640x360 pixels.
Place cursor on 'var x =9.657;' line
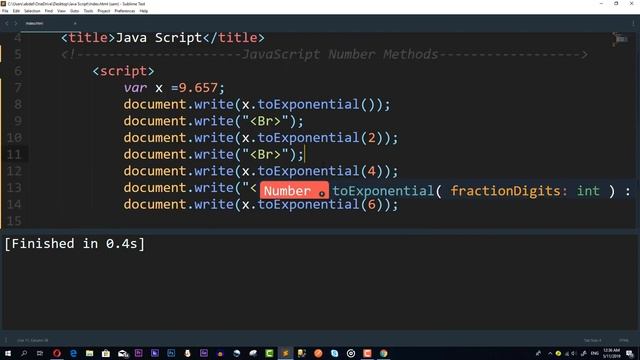point(174,88)
